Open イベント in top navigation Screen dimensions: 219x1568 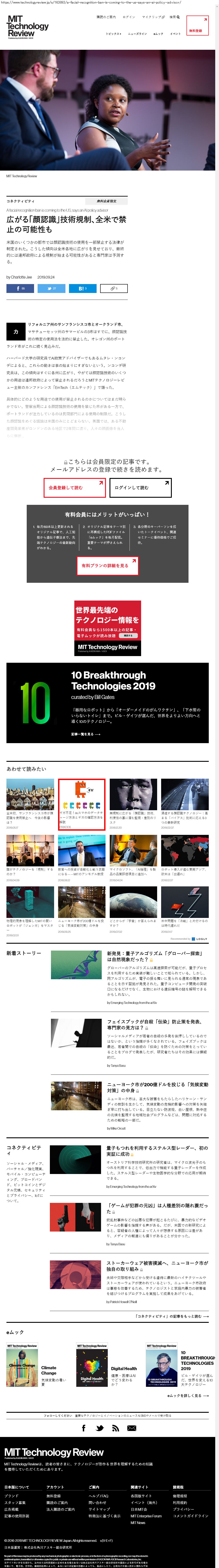point(175,34)
